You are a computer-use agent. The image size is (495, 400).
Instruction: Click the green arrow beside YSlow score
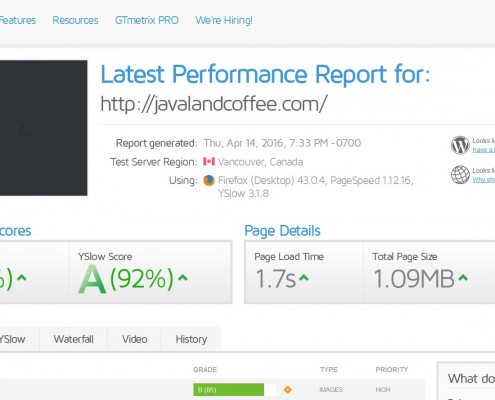183,278
